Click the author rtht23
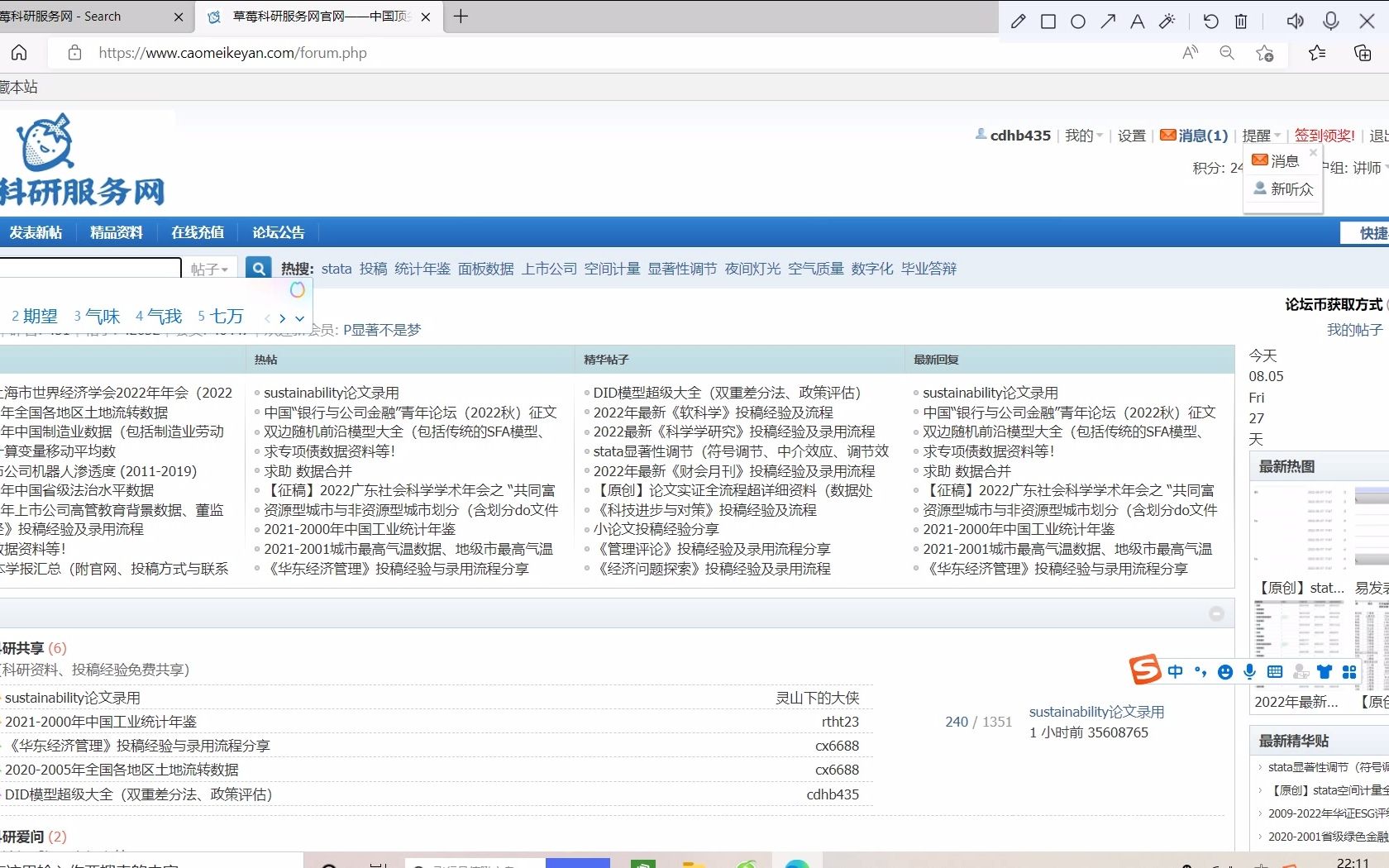The width and height of the screenshot is (1389, 868). click(x=840, y=722)
